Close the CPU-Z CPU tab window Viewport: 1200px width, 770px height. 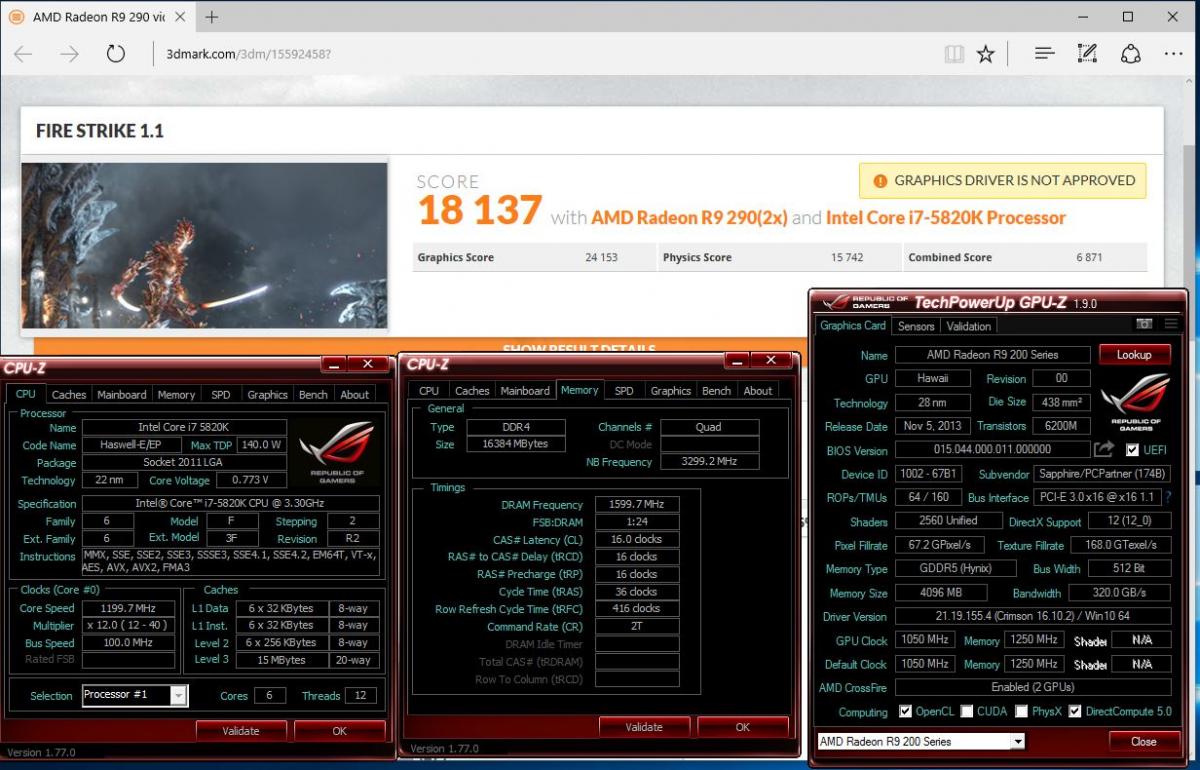[x=368, y=365]
